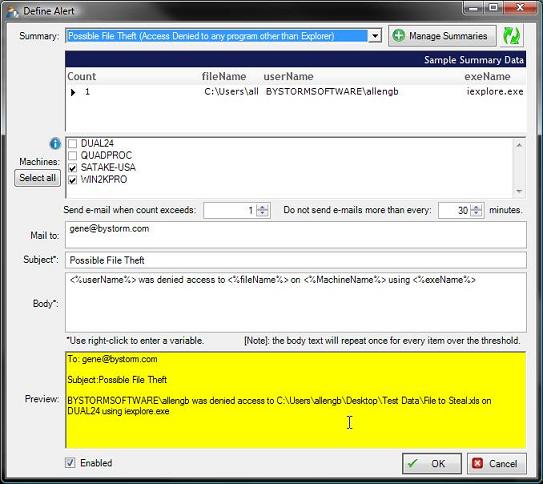Screen dimensions: 543x484
Task: Click the green checkmark on OK button
Action: (x=413, y=463)
